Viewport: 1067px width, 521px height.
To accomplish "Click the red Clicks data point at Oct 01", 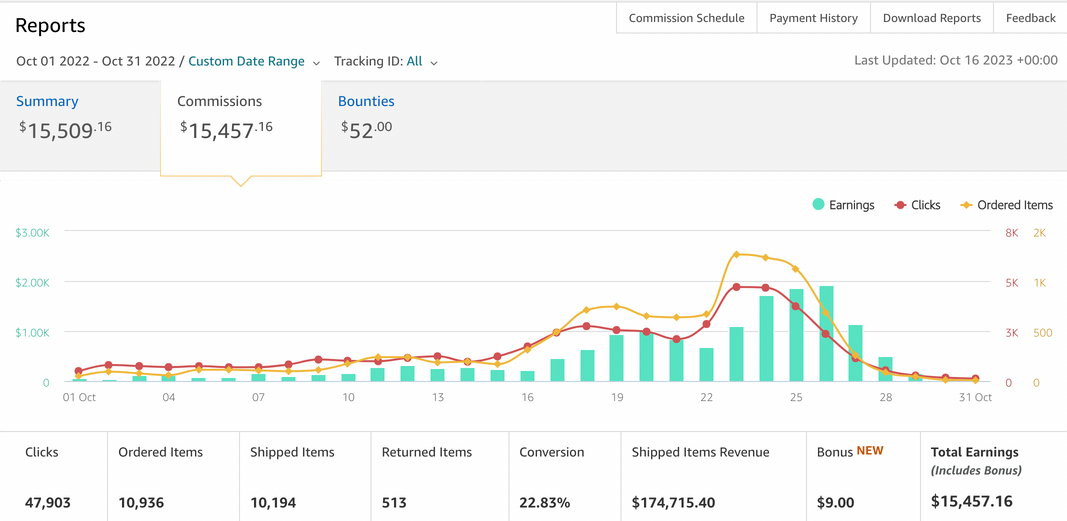I will pyautogui.click(x=79, y=371).
